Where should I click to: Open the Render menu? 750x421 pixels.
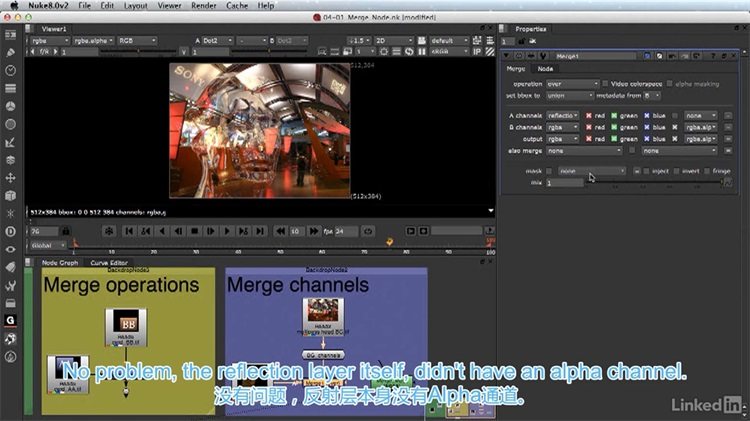tap(204, 6)
